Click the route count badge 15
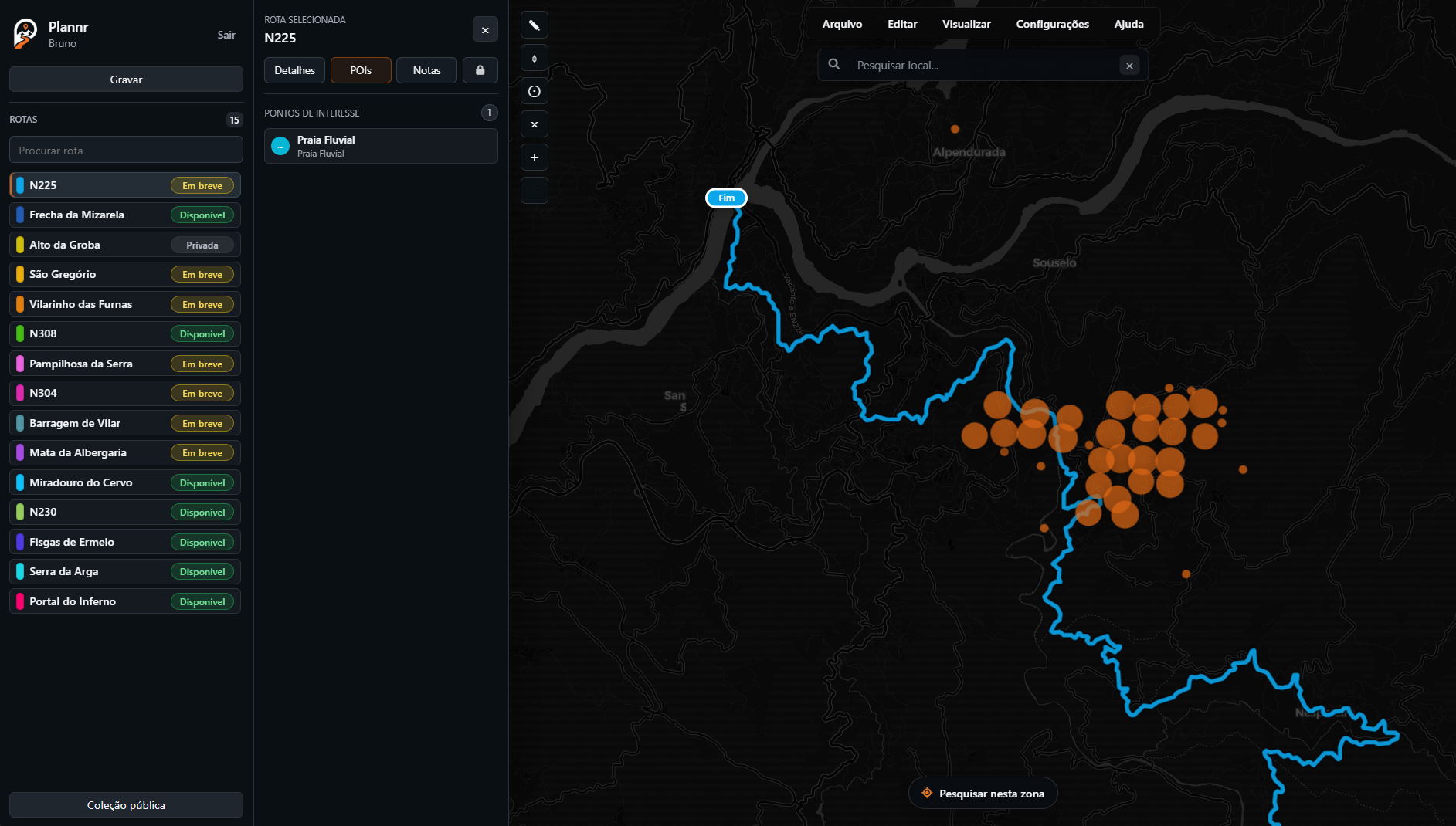 pos(234,120)
